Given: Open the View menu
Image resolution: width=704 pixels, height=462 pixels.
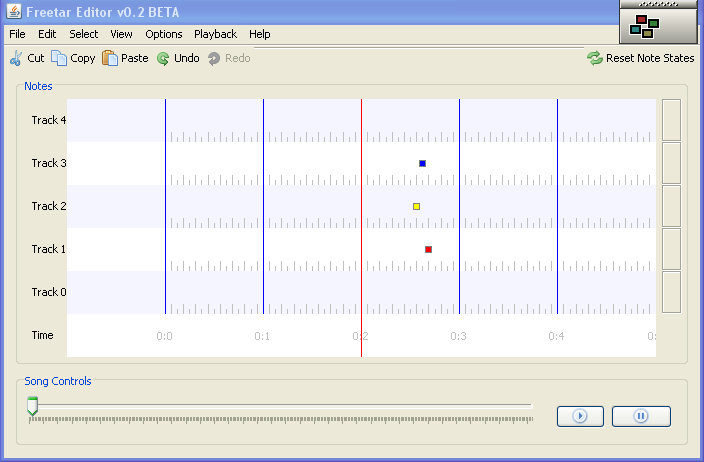Looking at the screenshot, I should tap(121, 34).
